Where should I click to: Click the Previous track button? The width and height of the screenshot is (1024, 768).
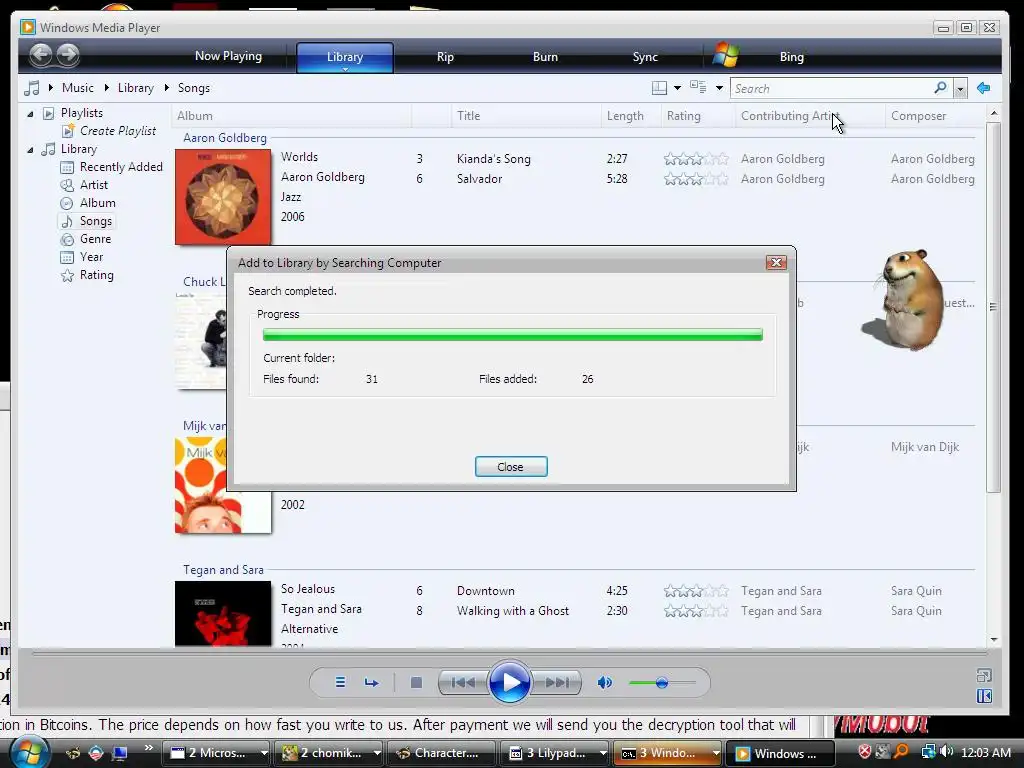point(463,682)
